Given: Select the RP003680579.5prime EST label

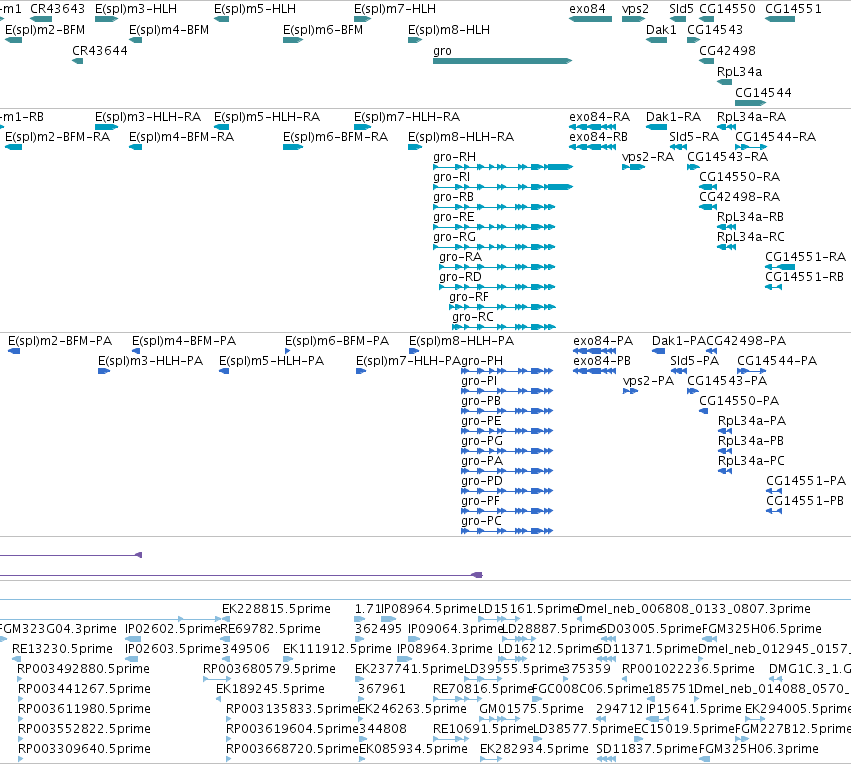Looking at the screenshot, I should click(x=269, y=669).
